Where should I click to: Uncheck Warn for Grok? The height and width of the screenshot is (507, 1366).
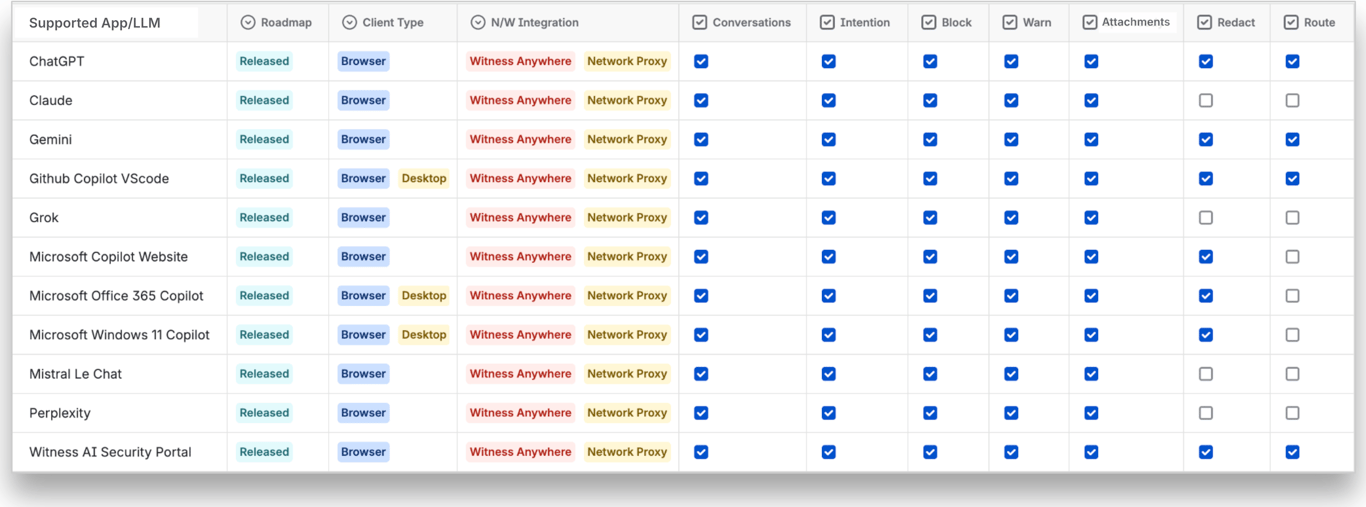pyautogui.click(x=1011, y=217)
